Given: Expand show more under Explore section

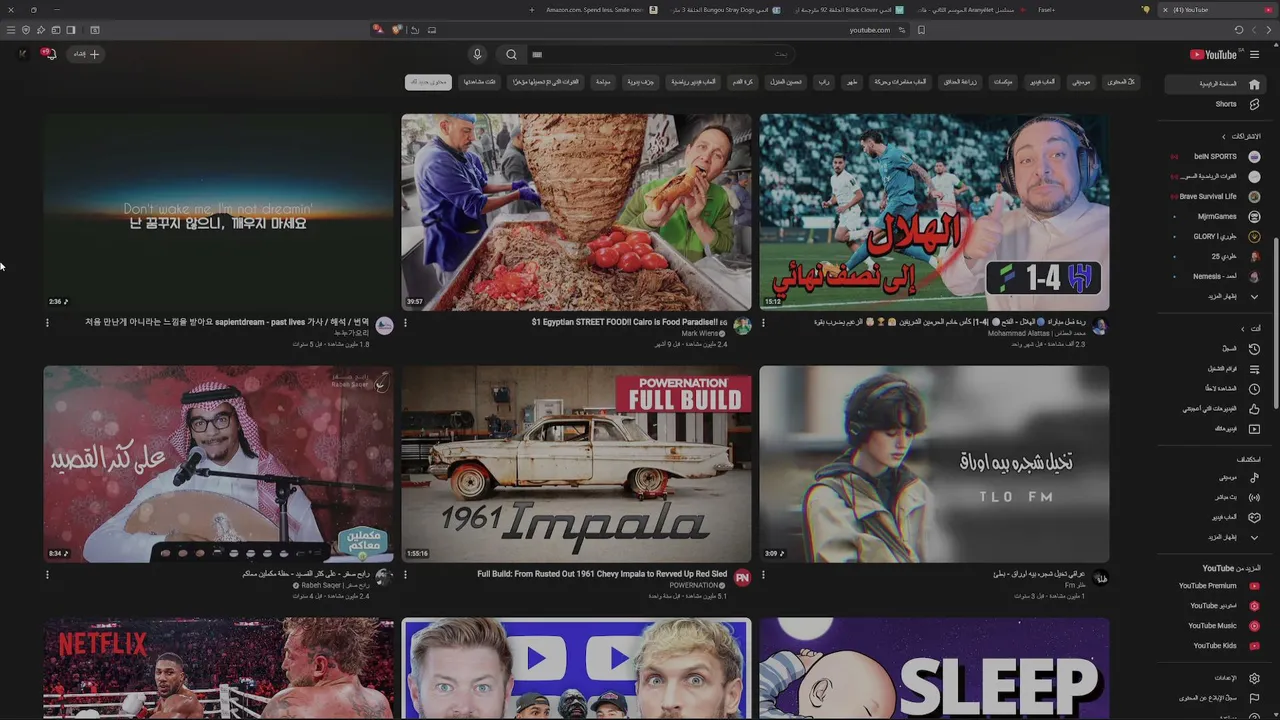Looking at the screenshot, I should [x=1216, y=537].
